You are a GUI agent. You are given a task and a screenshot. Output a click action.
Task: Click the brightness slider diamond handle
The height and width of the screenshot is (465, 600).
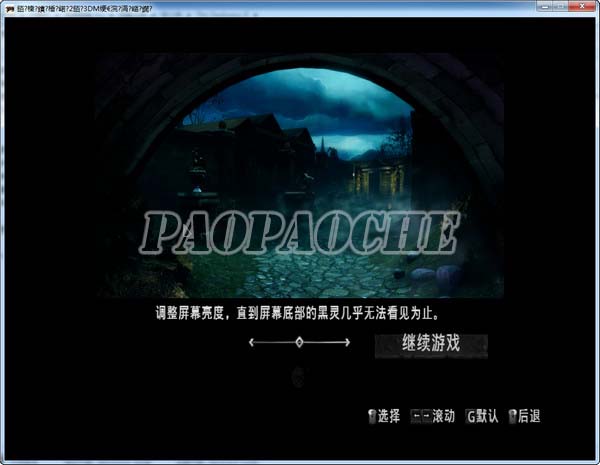[x=299, y=342]
